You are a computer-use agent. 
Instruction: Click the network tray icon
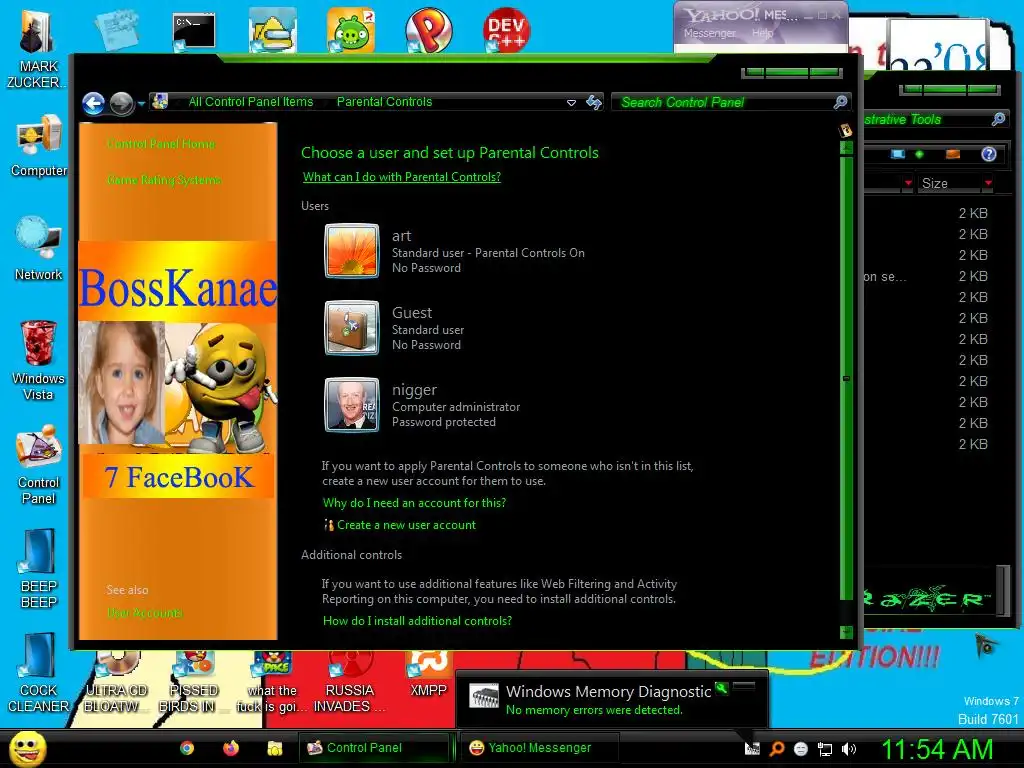[825, 749]
